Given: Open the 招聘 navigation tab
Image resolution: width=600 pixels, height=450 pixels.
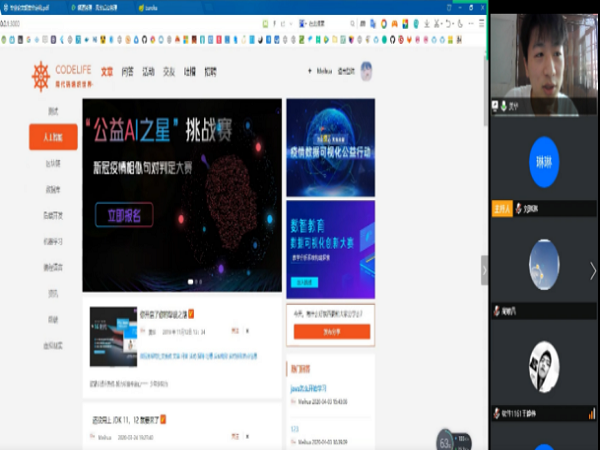Looking at the screenshot, I should [x=210, y=72].
